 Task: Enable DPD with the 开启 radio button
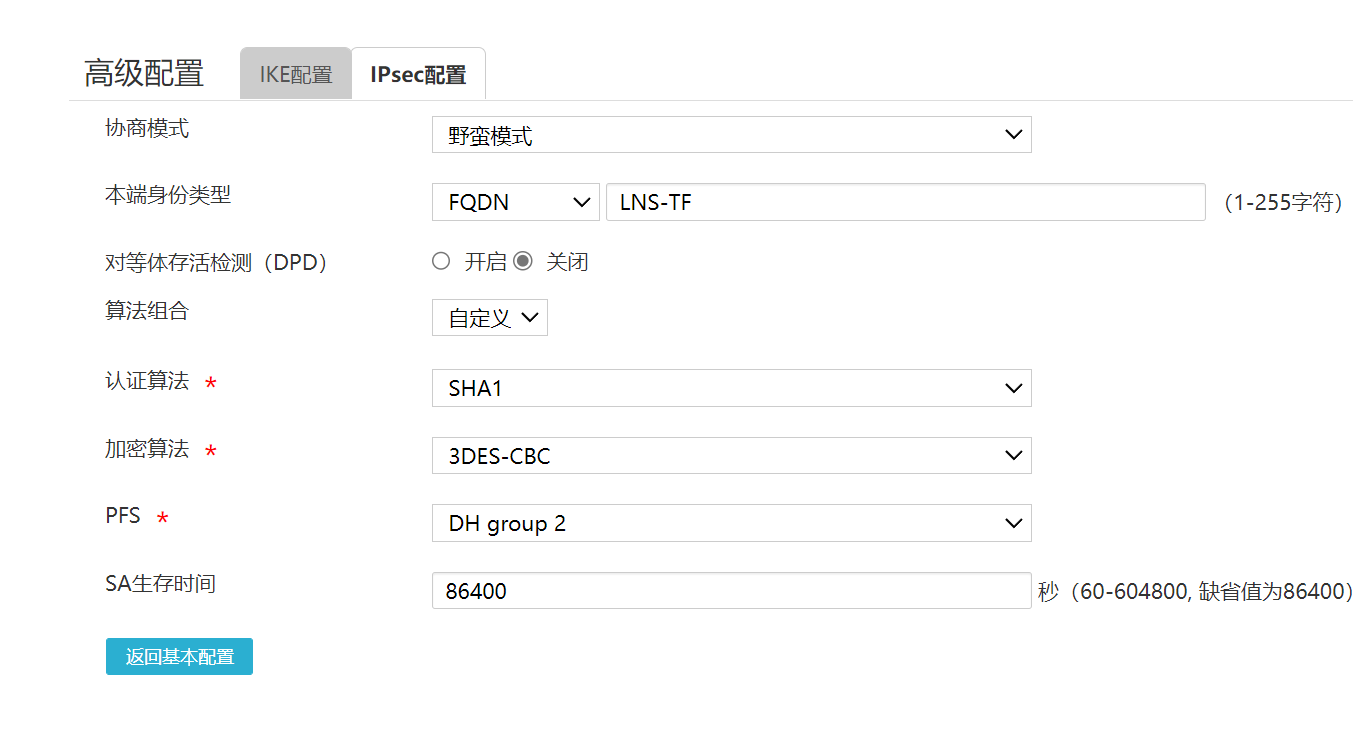pyautogui.click(x=441, y=262)
